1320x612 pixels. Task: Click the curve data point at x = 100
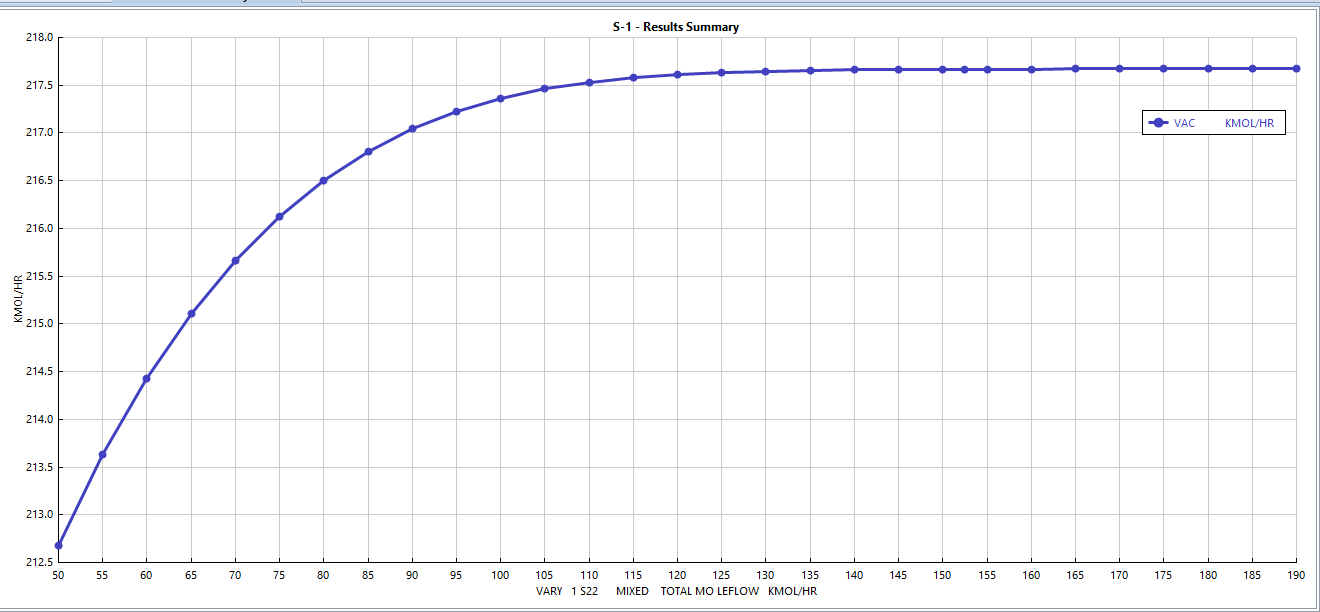501,98
